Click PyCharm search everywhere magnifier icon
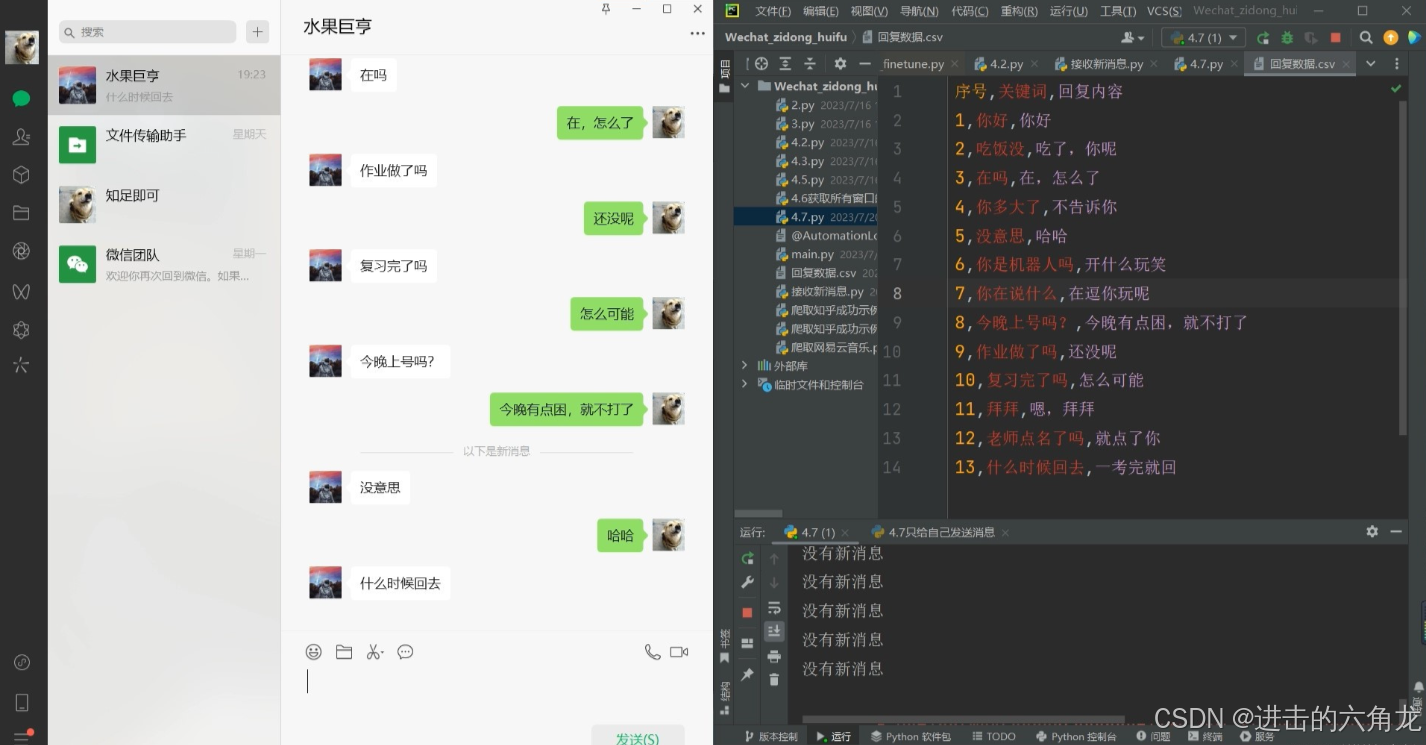The width and height of the screenshot is (1426, 745). point(1366,38)
